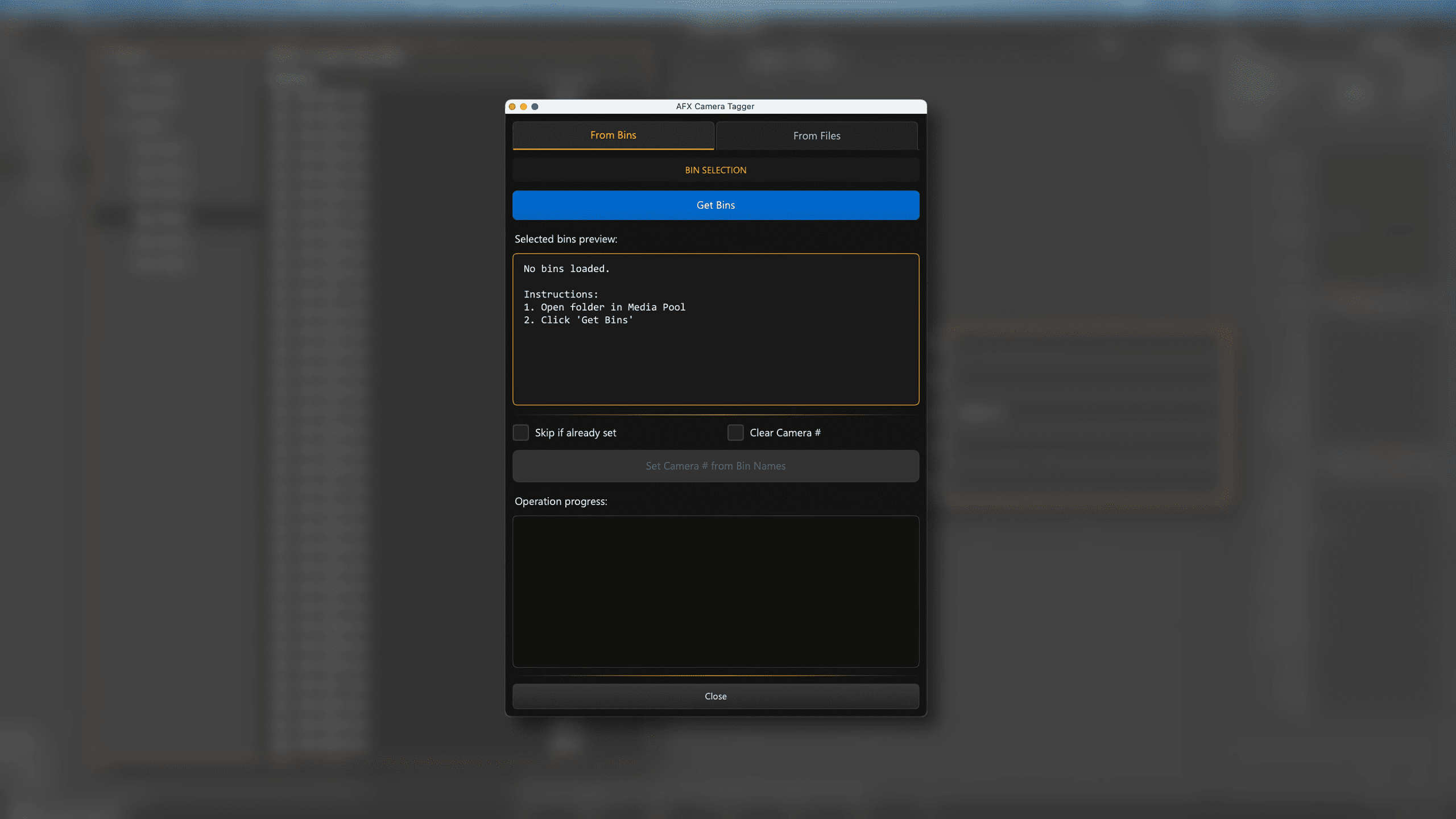Click the 'Clear Camera #' label text
The image size is (1456, 819).
pyautogui.click(x=785, y=433)
